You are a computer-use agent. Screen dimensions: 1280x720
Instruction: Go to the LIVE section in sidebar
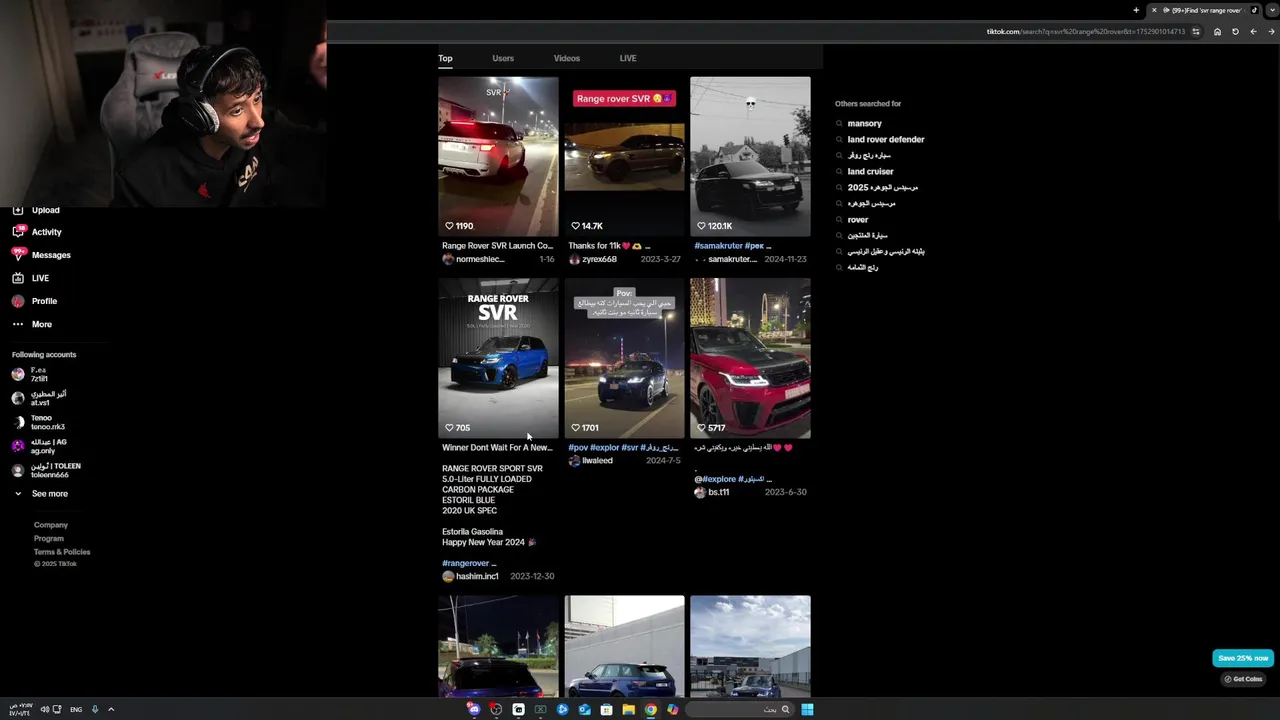31,278
